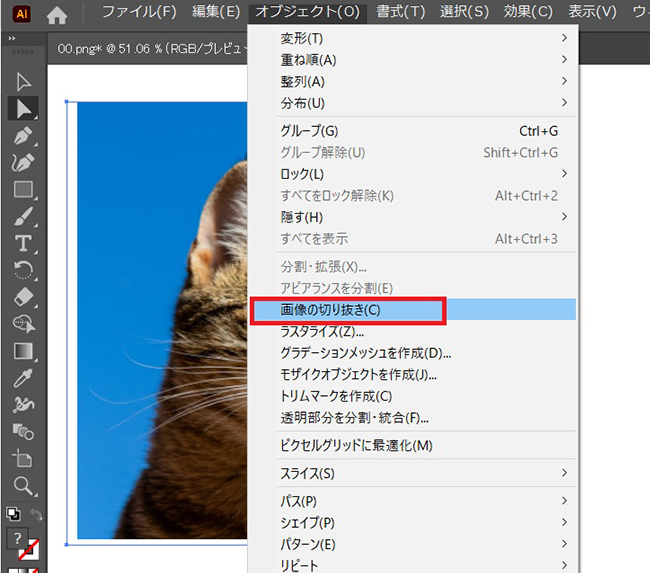Select the Symbol Sprayer tool
Viewport: 650px width, 573px height.
[23, 405]
